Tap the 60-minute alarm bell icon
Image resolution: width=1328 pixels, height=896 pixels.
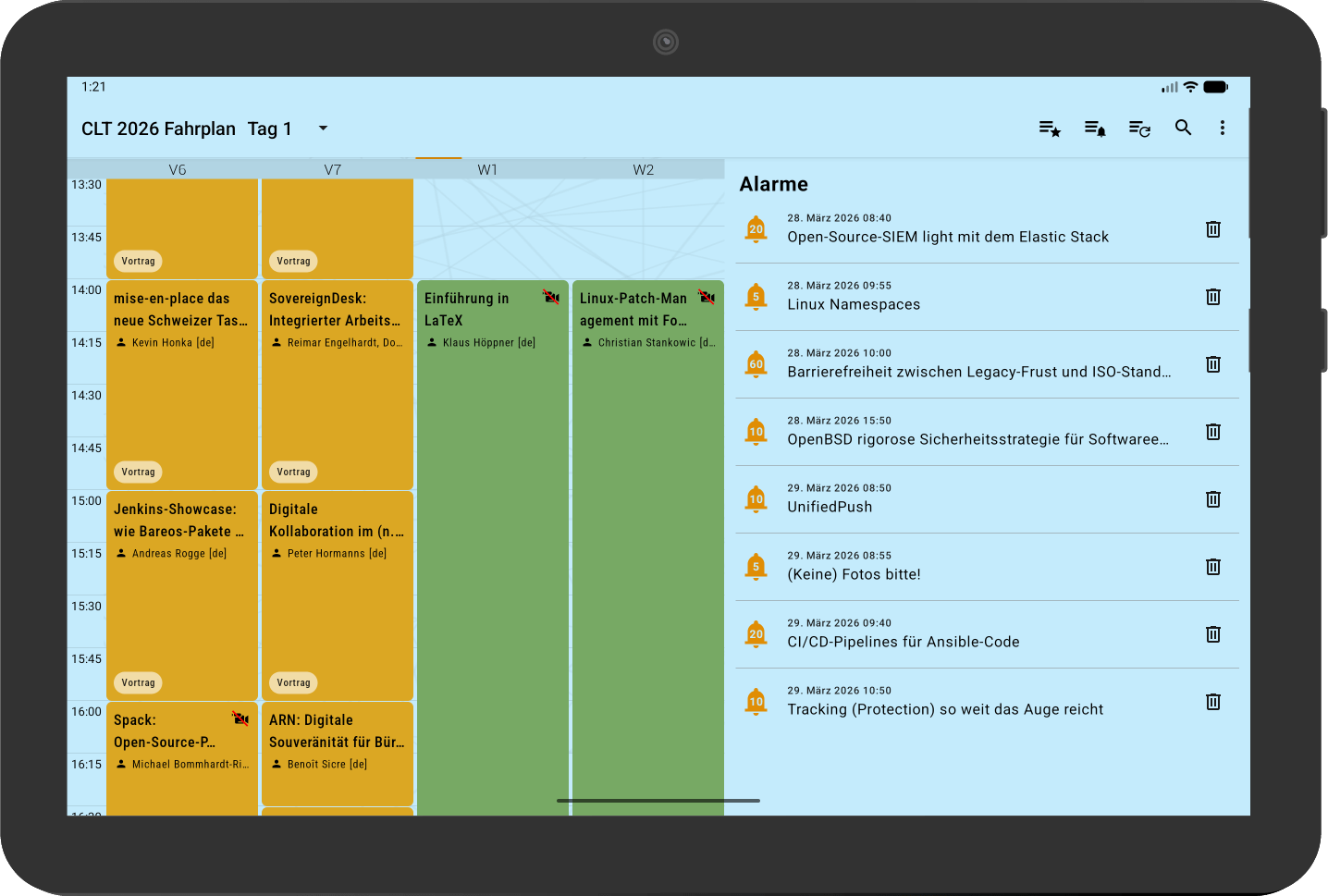click(x=756, y=364)
